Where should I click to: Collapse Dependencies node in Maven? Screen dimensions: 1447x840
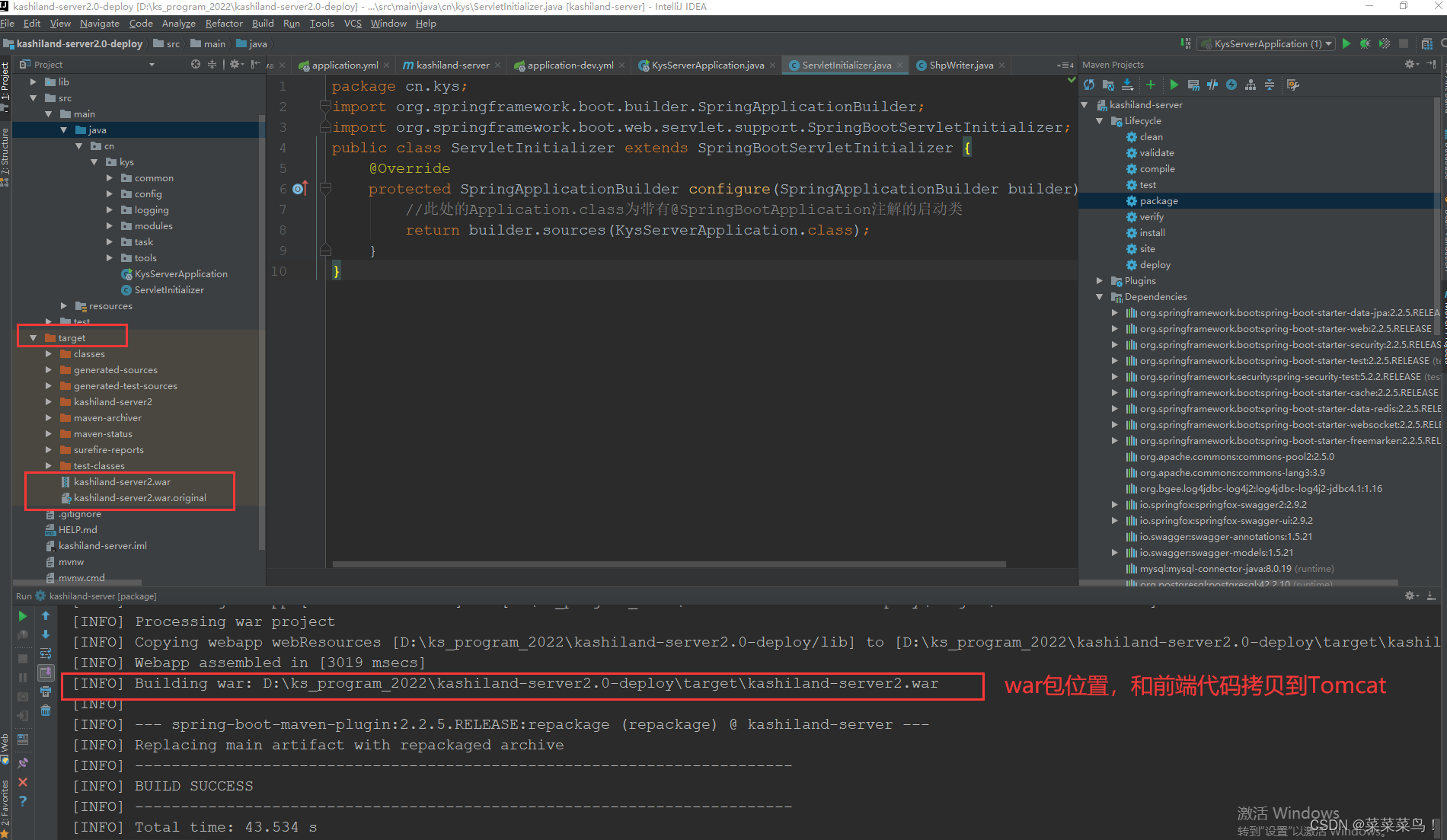(1100, 297)
